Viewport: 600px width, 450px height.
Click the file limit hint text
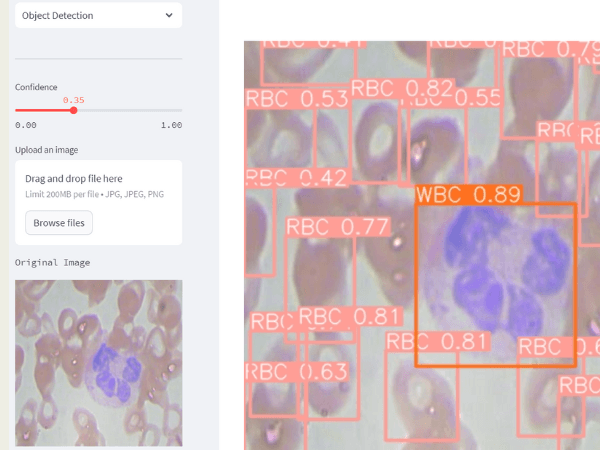click(x=92, y=194)
